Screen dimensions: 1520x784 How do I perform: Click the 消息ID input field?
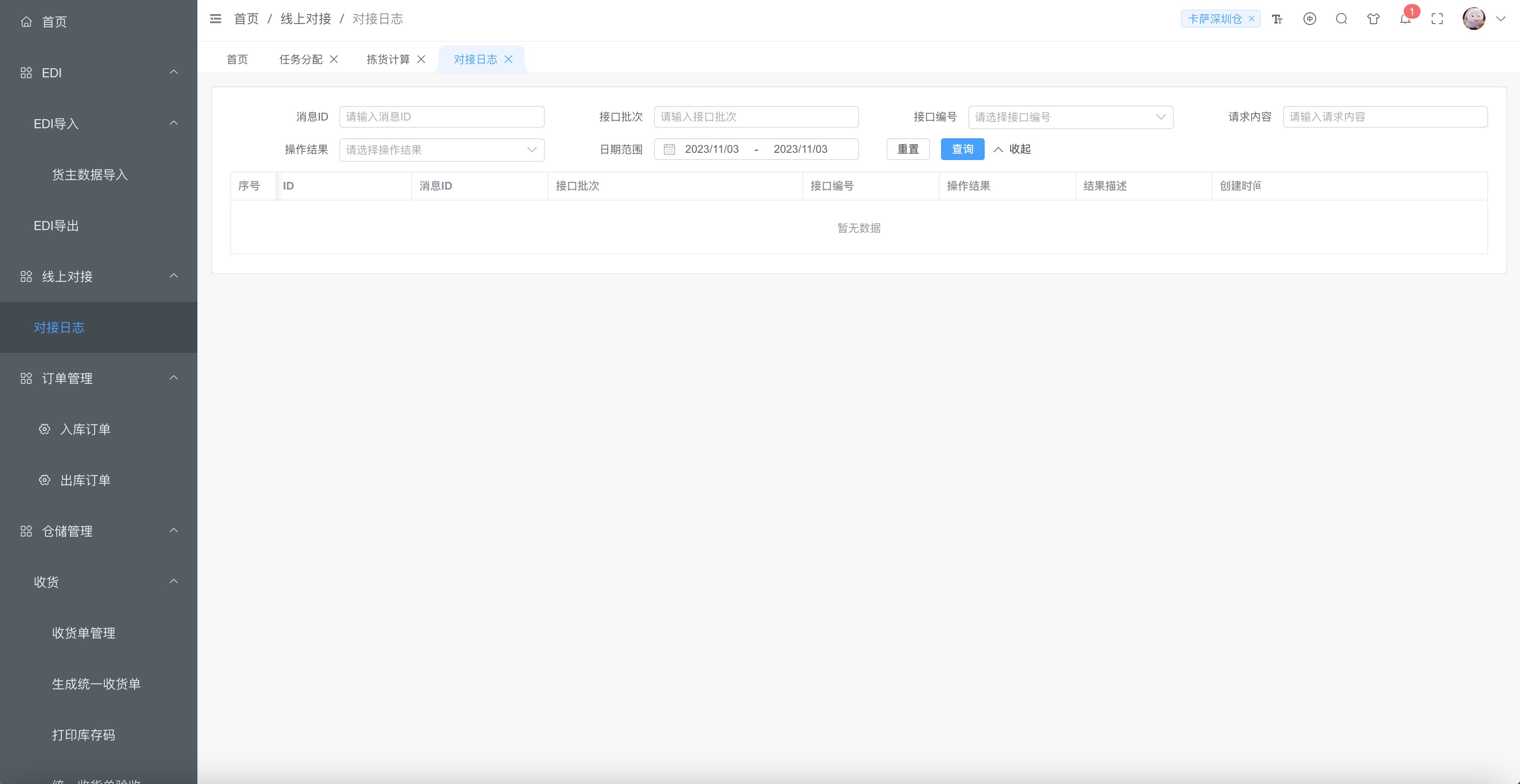click(x=441, y=117)
